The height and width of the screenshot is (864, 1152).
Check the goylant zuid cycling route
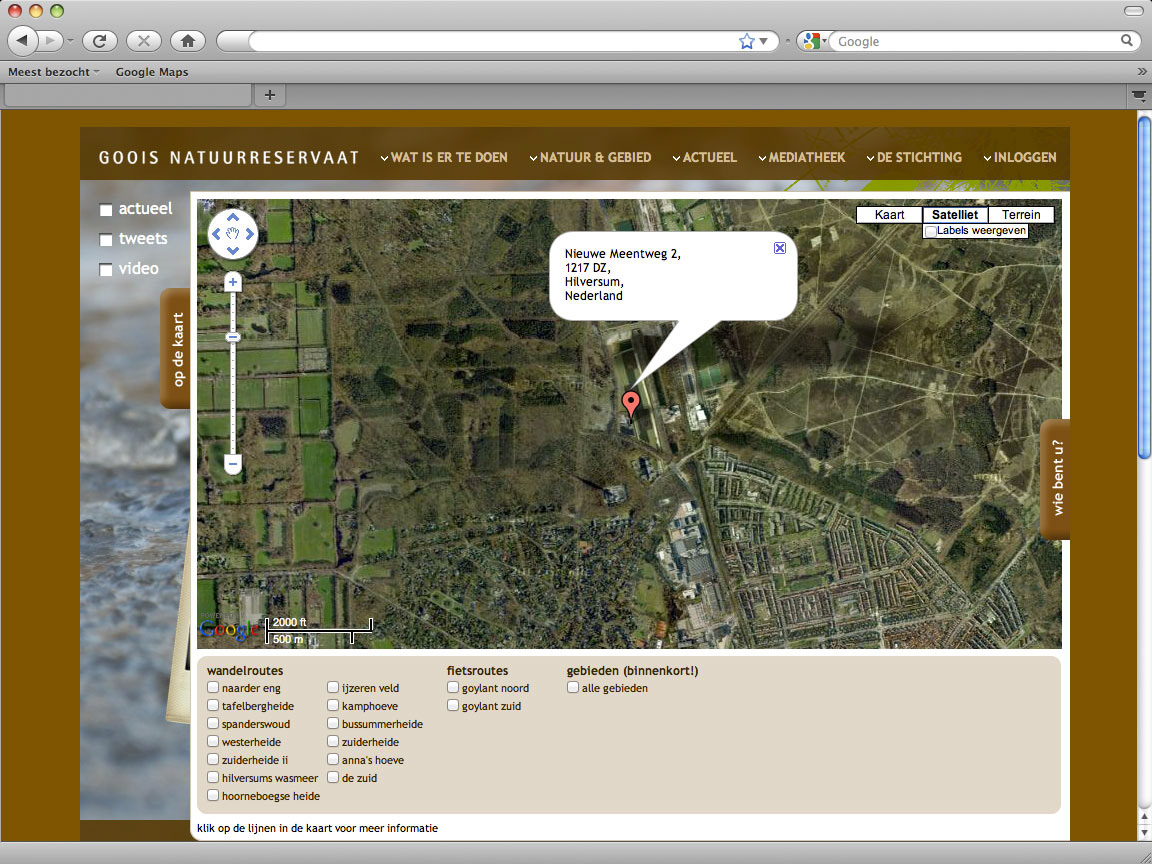click(453, 706)
